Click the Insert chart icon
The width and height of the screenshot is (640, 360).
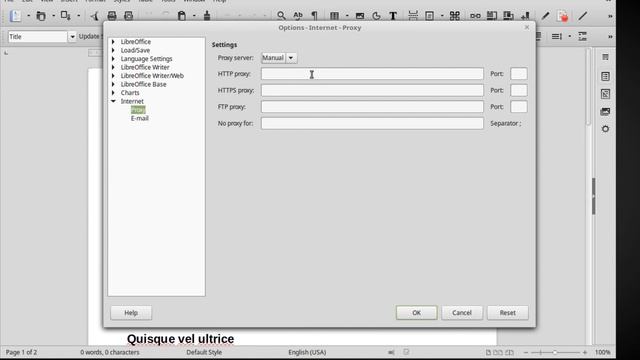[x=376, y=16]
